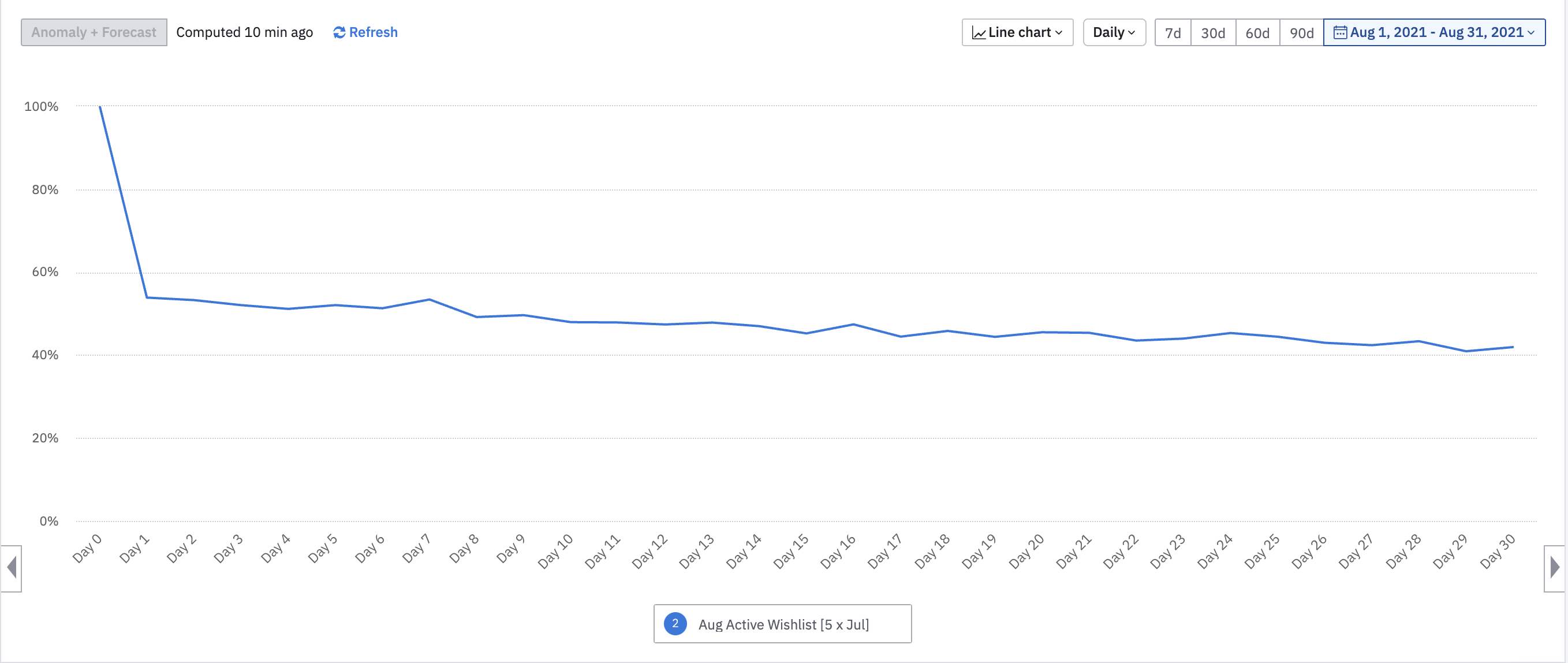Click the Day 0 data point at 100%
This screenshot has width=1568, height=663.
[100, 106]
